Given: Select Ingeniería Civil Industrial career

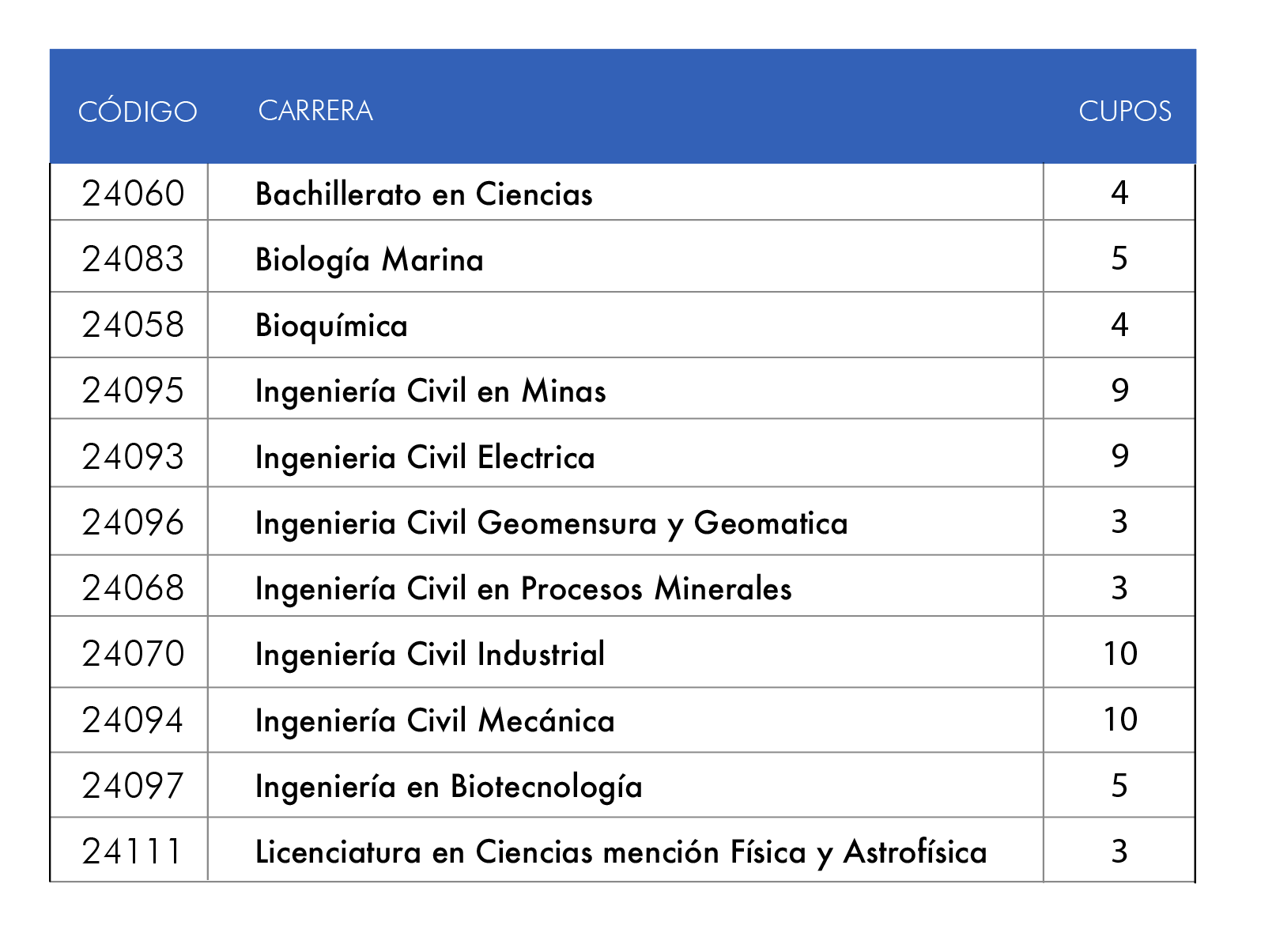Looking at the screenshot, I should (430, 655).
